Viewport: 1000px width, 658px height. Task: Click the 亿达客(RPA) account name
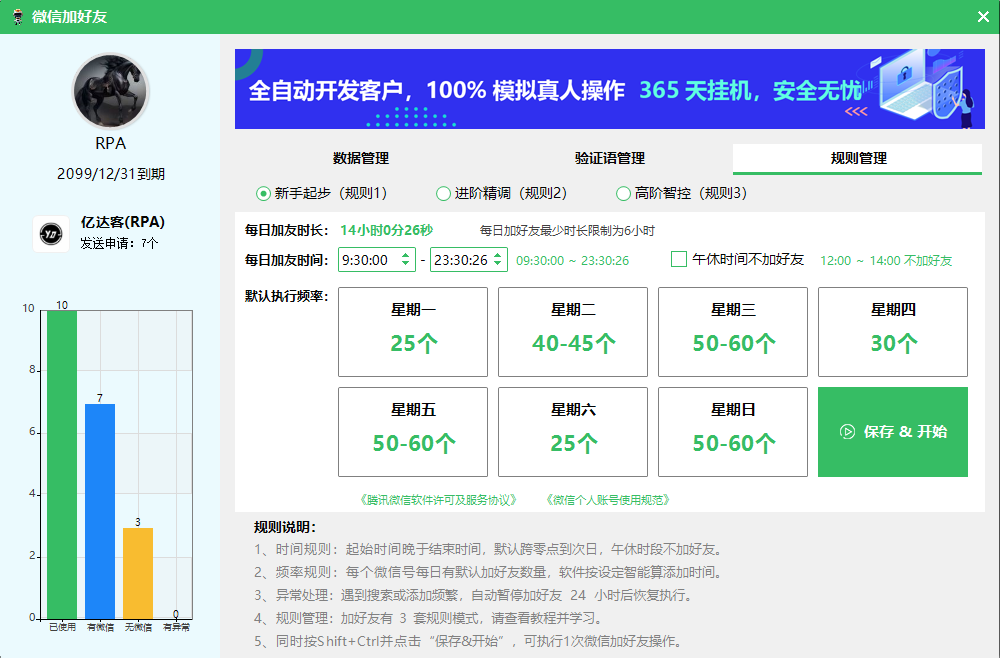point(122,222)
